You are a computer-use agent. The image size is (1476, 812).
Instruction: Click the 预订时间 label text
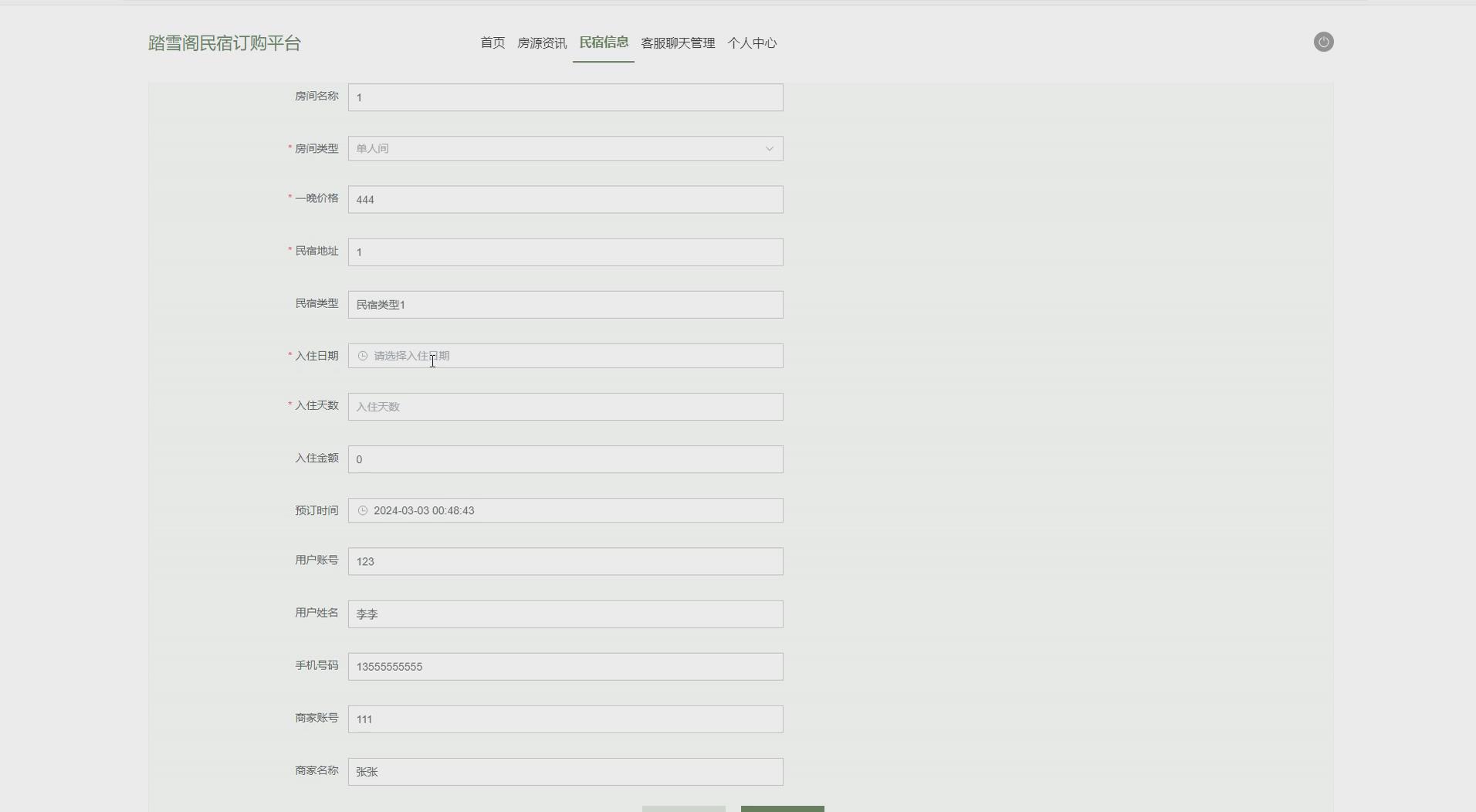(x=317, y=510)
